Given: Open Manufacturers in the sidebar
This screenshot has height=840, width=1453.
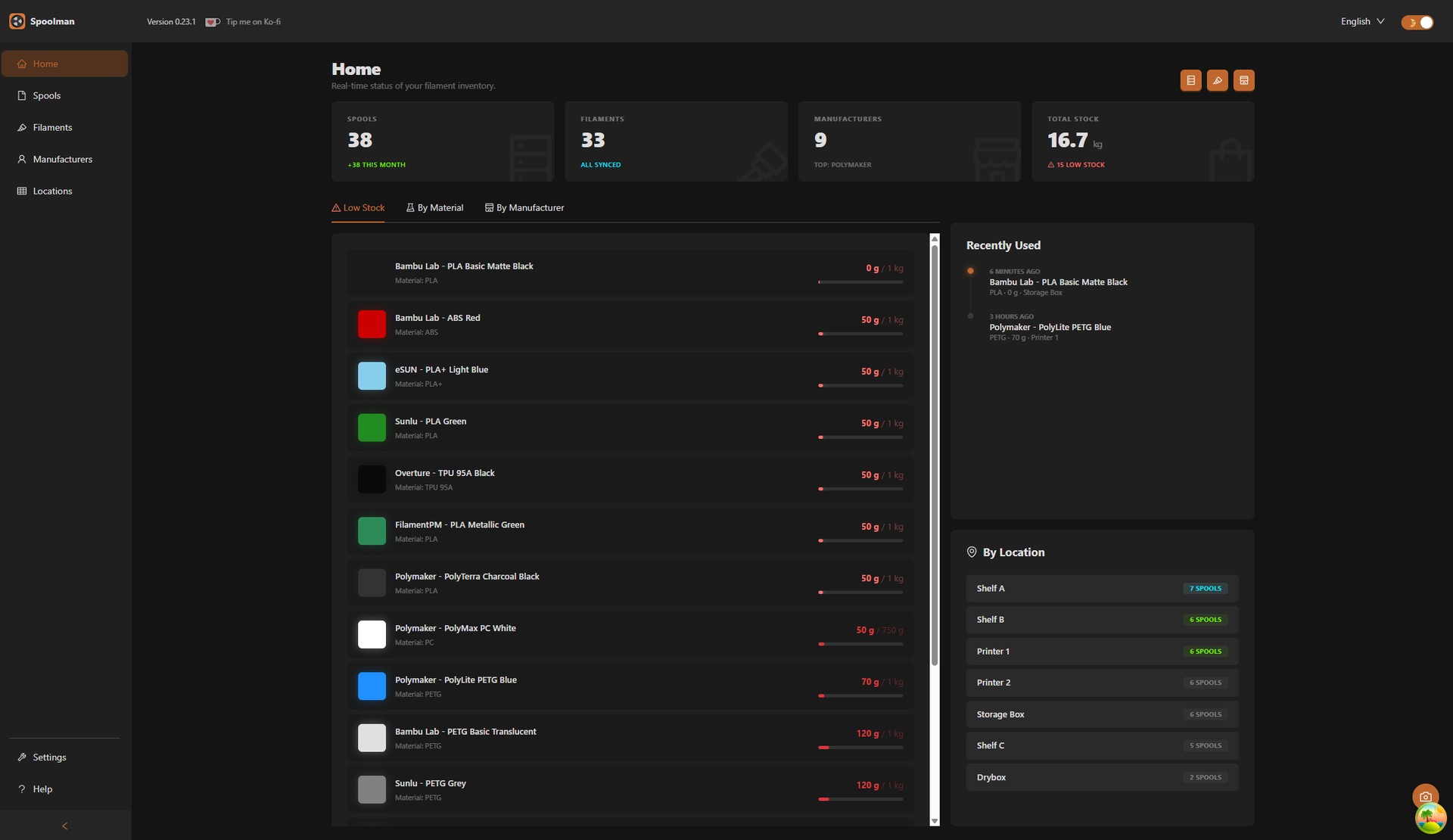Looking at the screenshot, I should (x=64, y=159).
